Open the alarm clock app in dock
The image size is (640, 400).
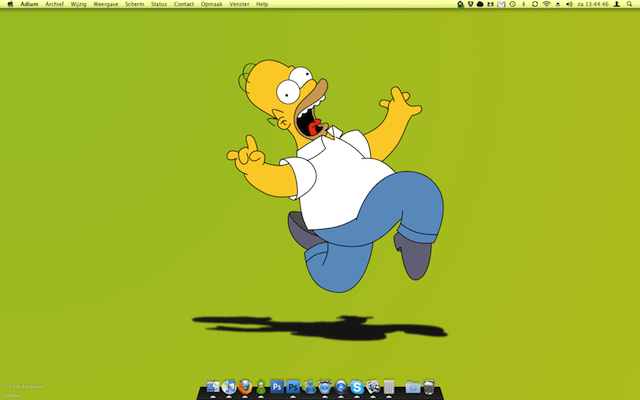[x=325, y=386]
